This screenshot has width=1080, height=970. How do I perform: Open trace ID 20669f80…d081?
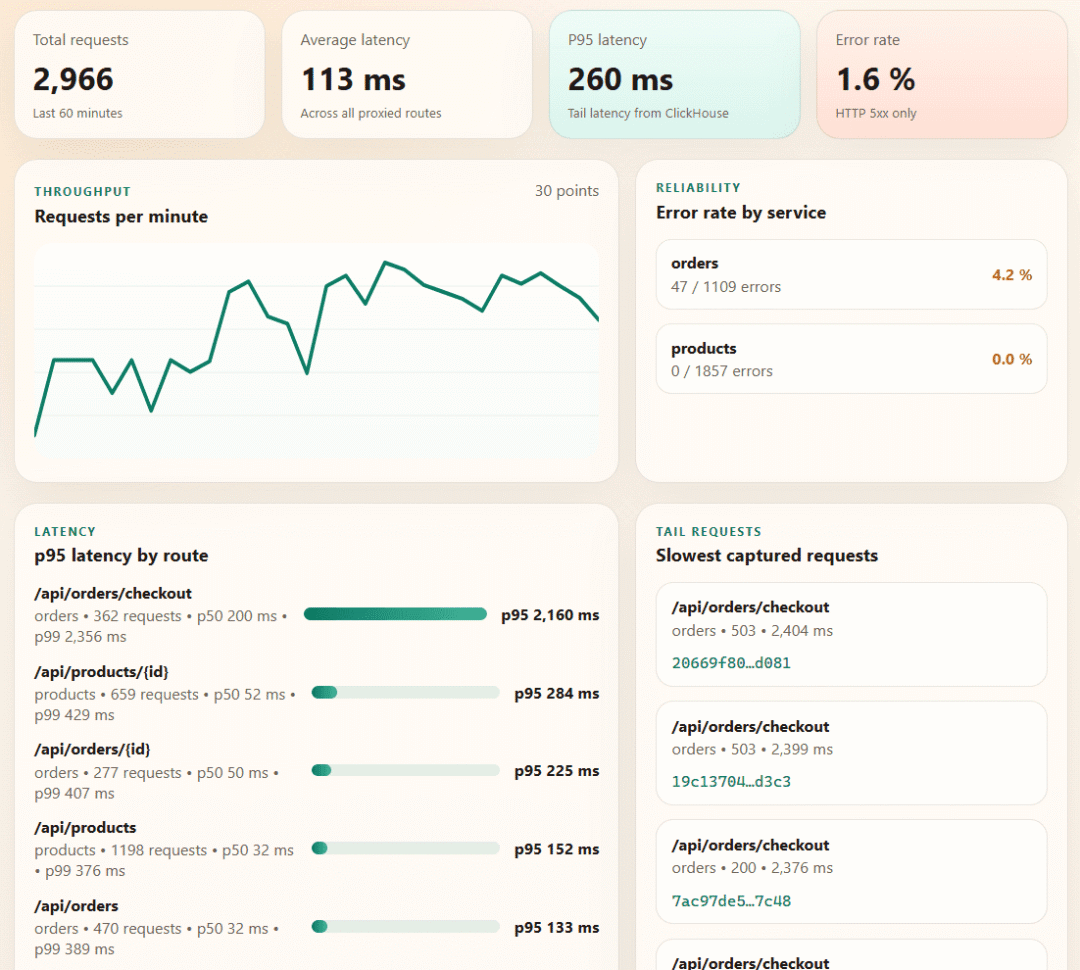[731, 663]
